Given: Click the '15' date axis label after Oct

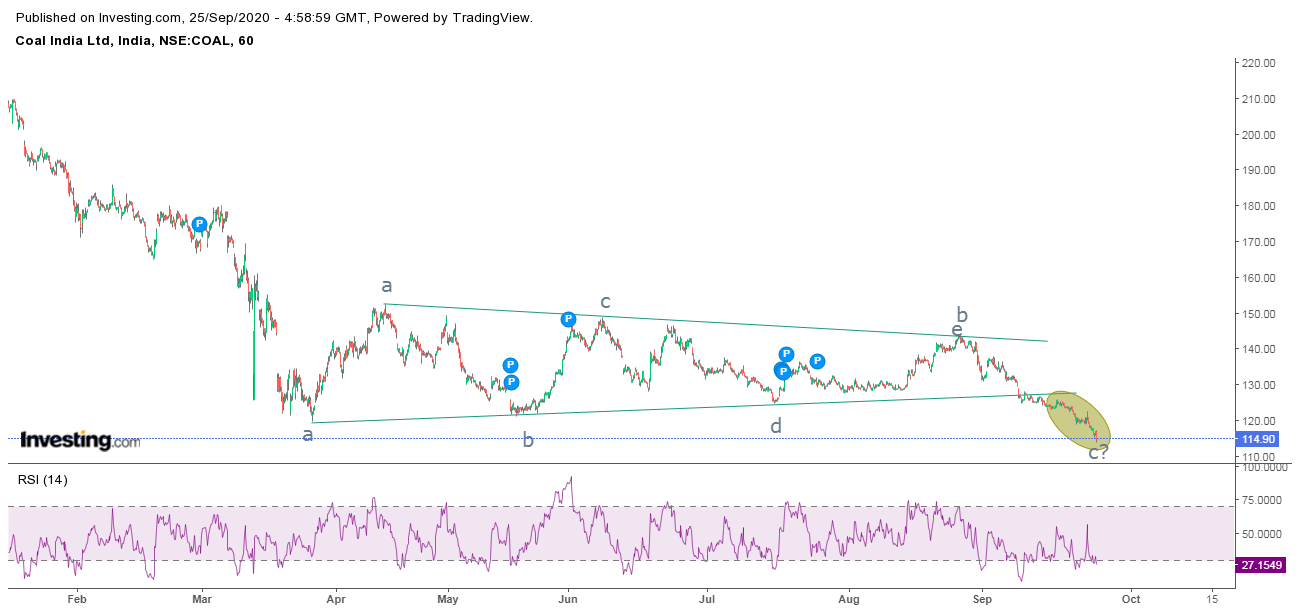Looking at the screenshot, I should 1212,600.
